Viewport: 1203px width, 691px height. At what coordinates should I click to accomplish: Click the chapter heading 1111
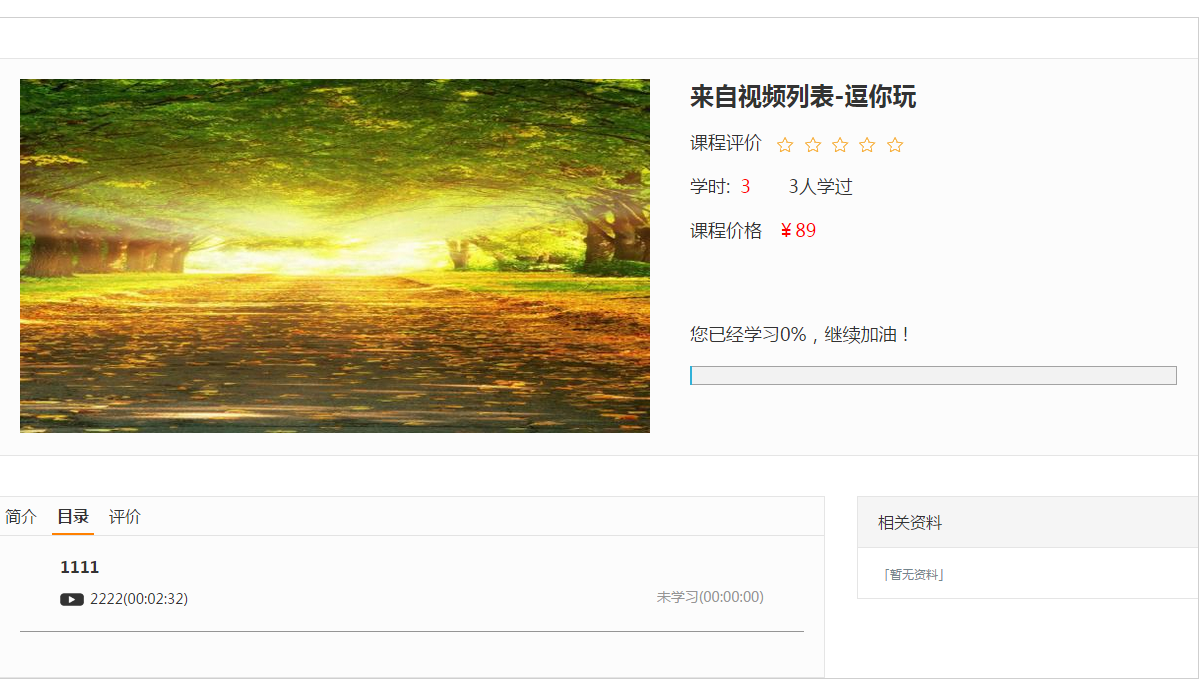80,567
